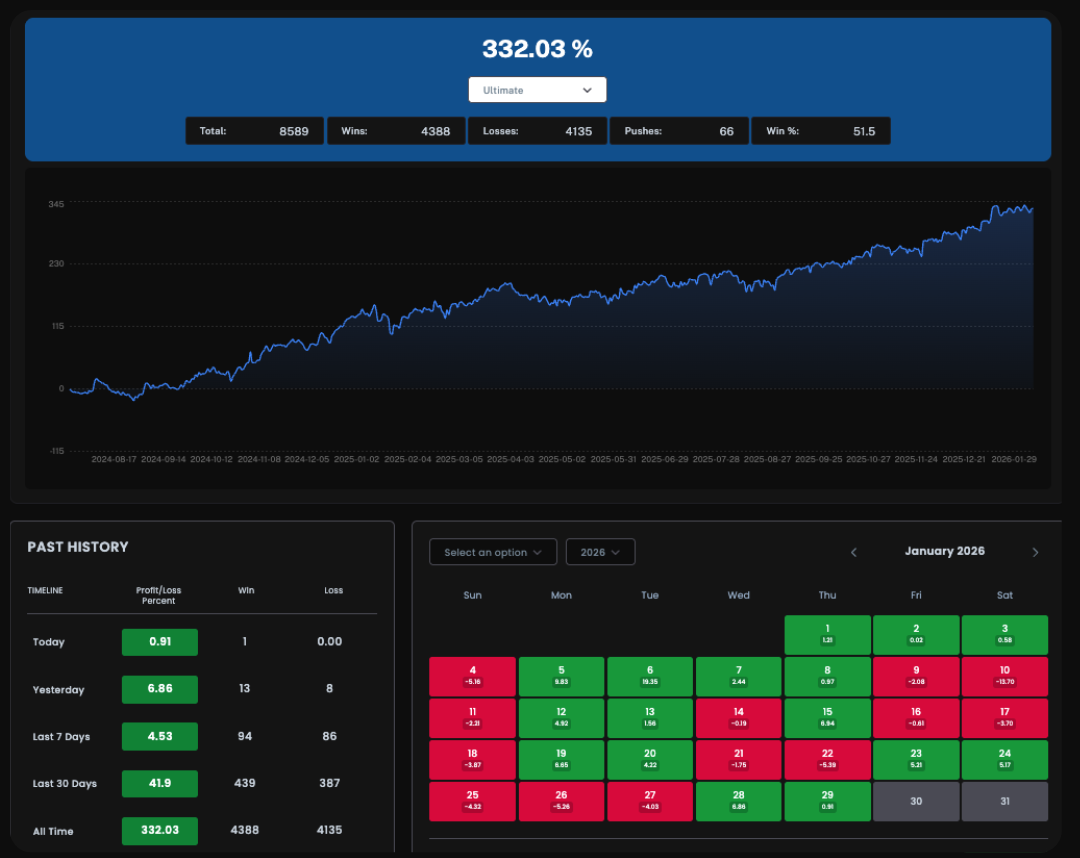Screen dimensions: 1080x858
Task: Select January 28 green calendar cell
Action: tap(738, 802)
